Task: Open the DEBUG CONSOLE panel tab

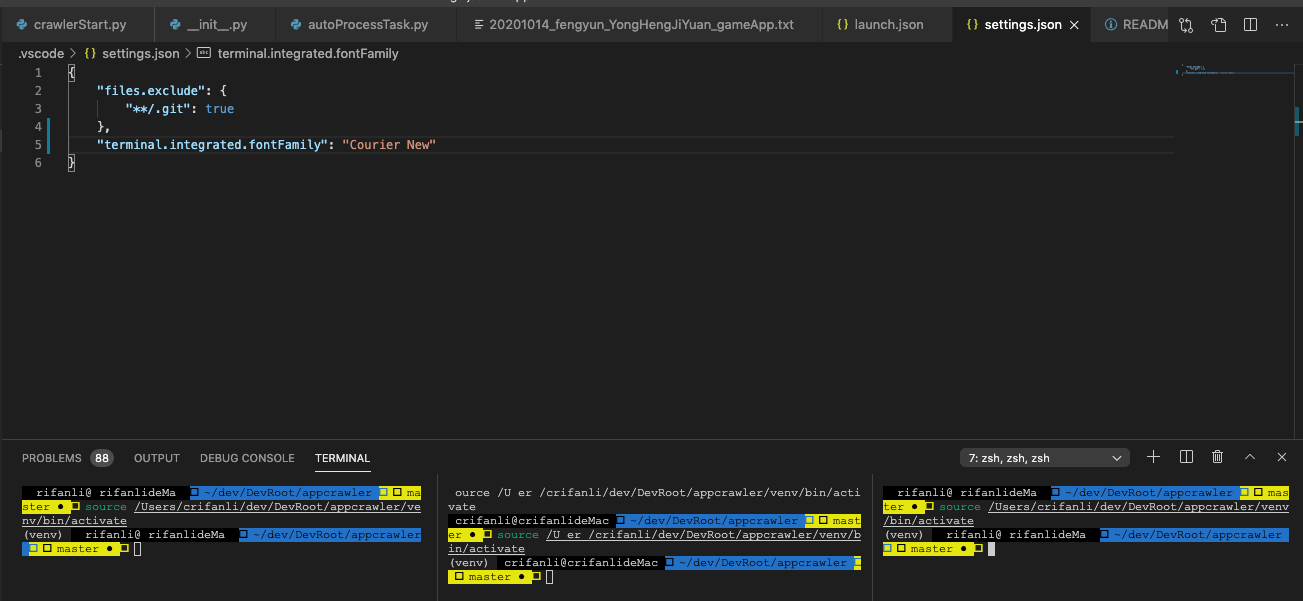Action: click(x=247, y=458)
